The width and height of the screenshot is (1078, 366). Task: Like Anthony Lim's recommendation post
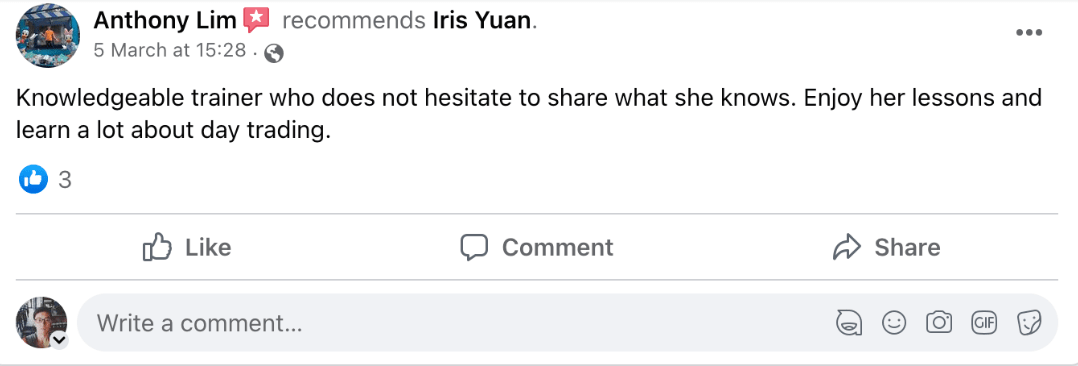click(186, 247)
